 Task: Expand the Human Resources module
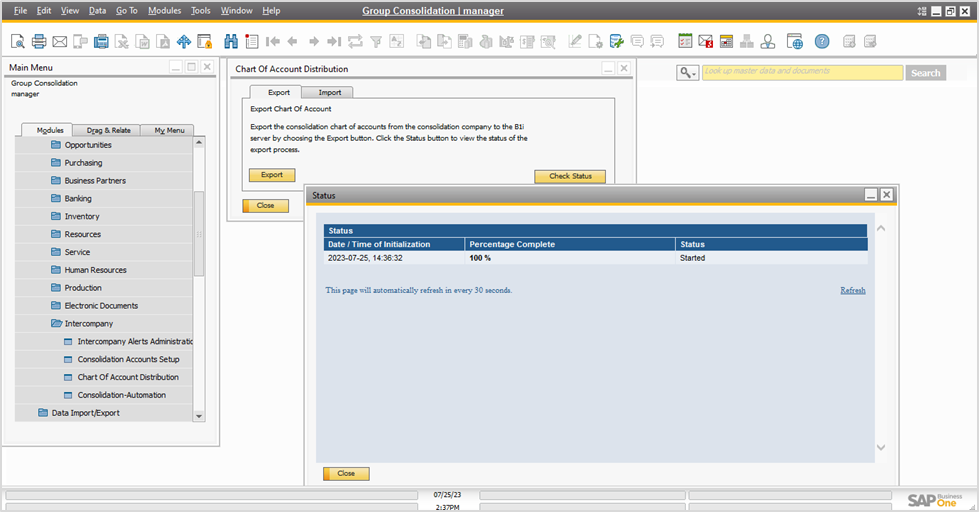(95, 270)
